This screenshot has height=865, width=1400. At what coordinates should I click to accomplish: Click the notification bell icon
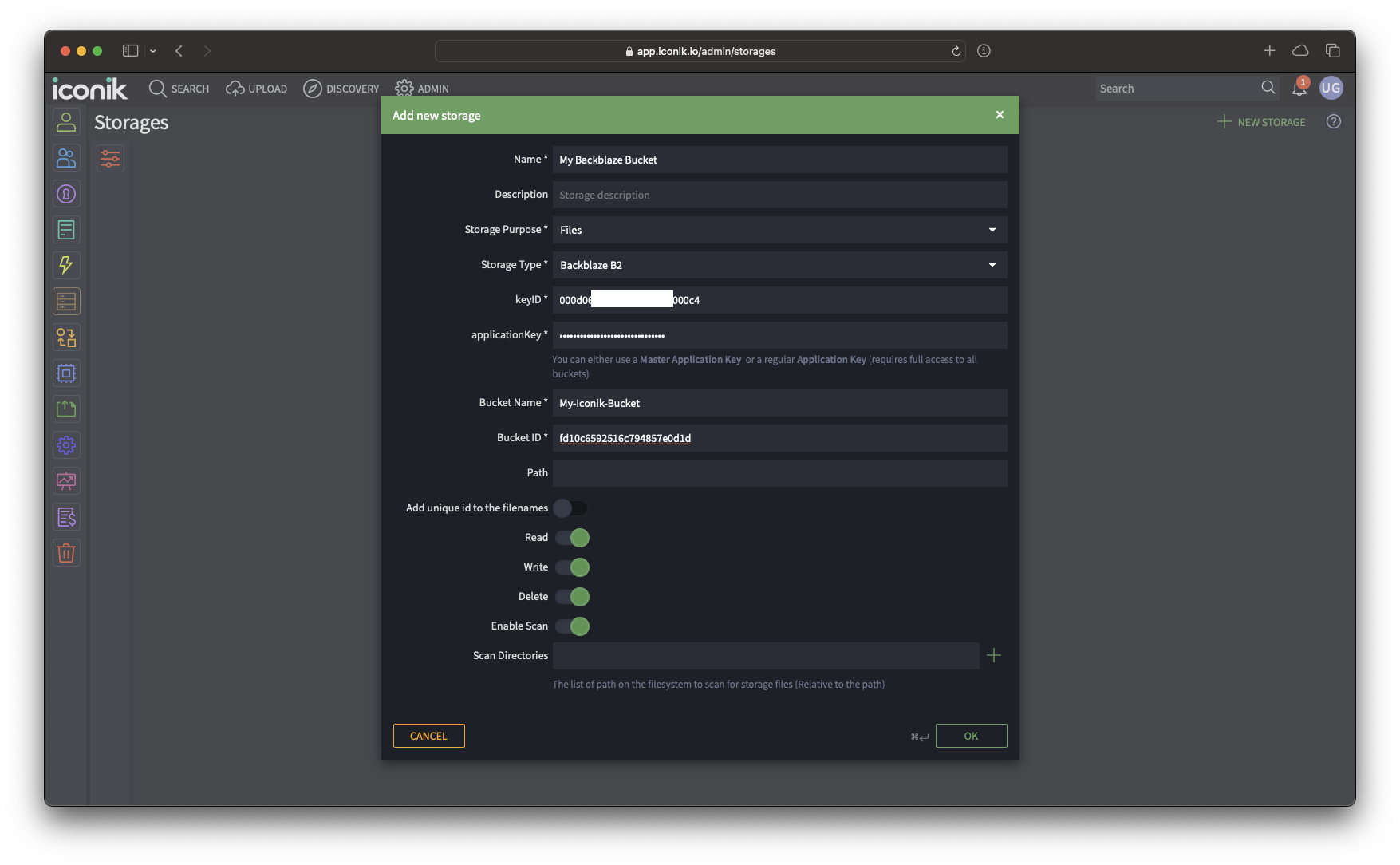pyautogui.click(x=1299, y=88)
